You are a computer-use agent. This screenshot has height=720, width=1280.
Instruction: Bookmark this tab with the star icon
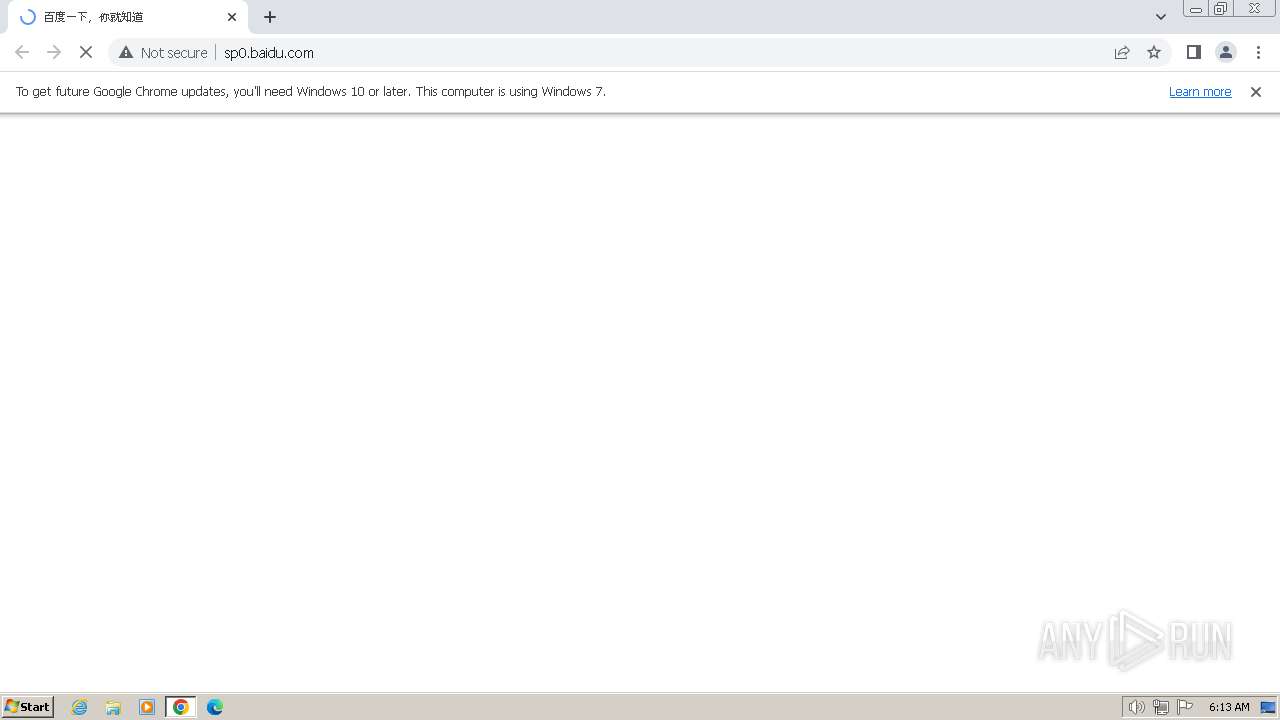1154,52
